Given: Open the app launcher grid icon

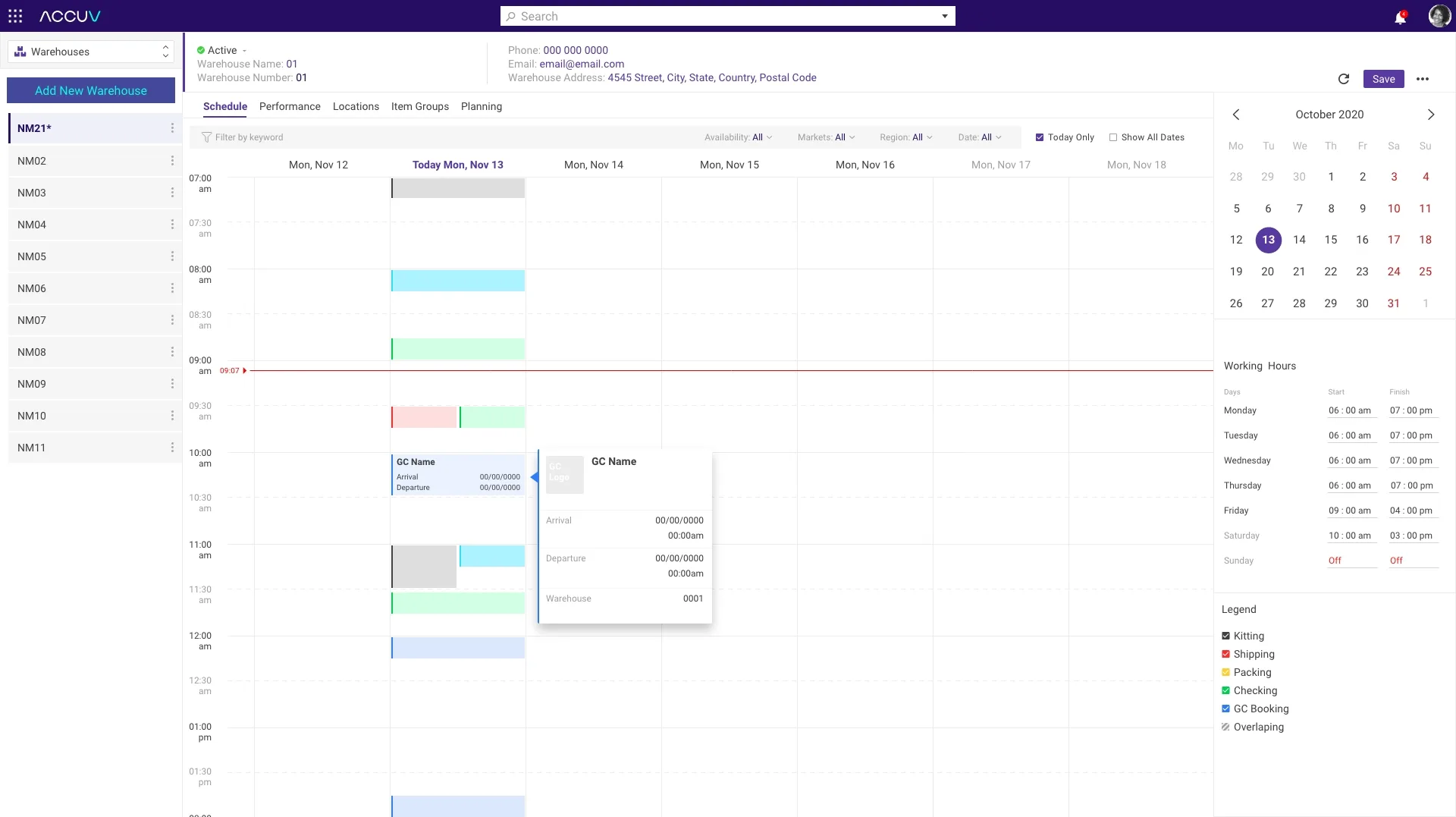Looking at the screenshot, I should [15, 16].
